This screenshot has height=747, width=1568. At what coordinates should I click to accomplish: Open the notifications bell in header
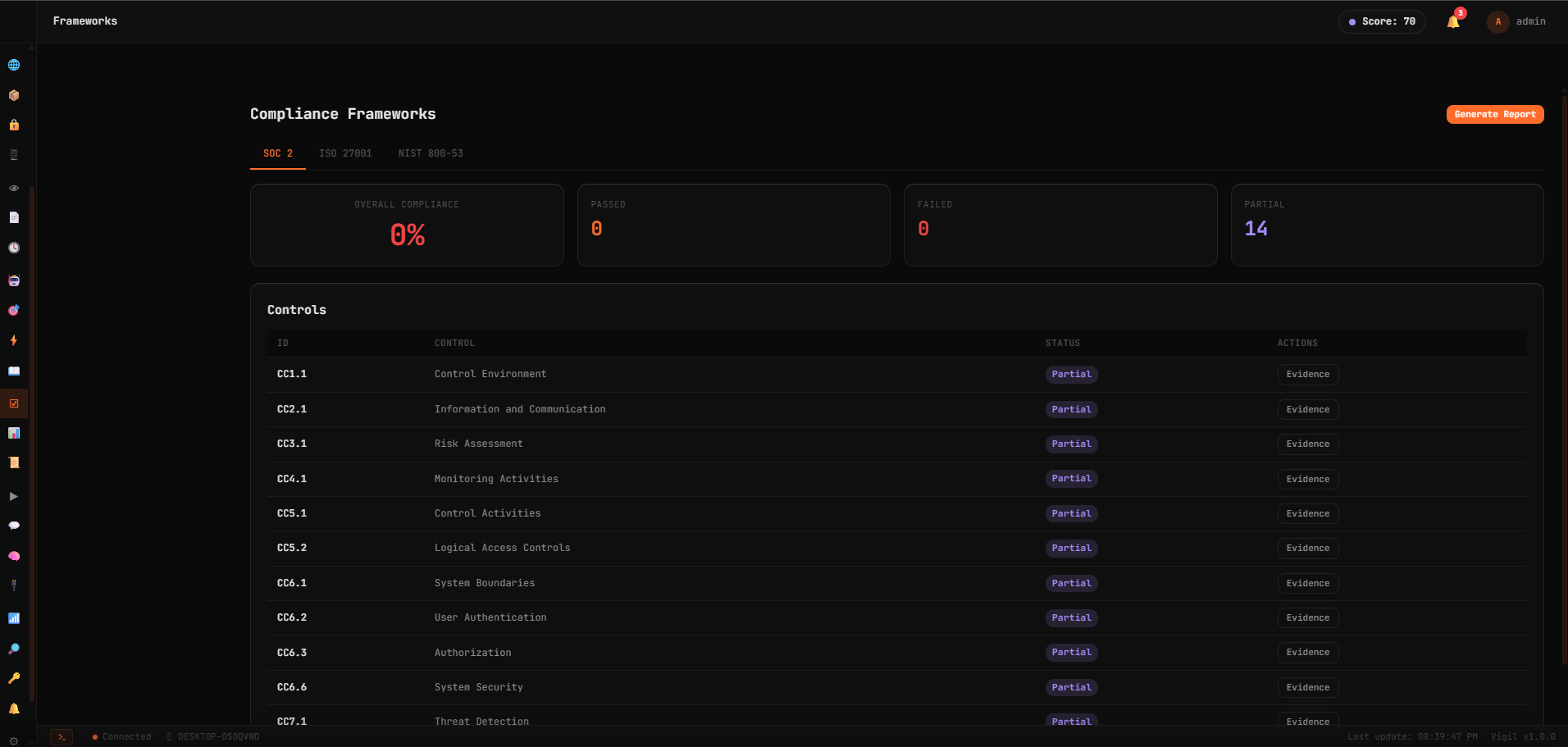tap(1453, 21)
